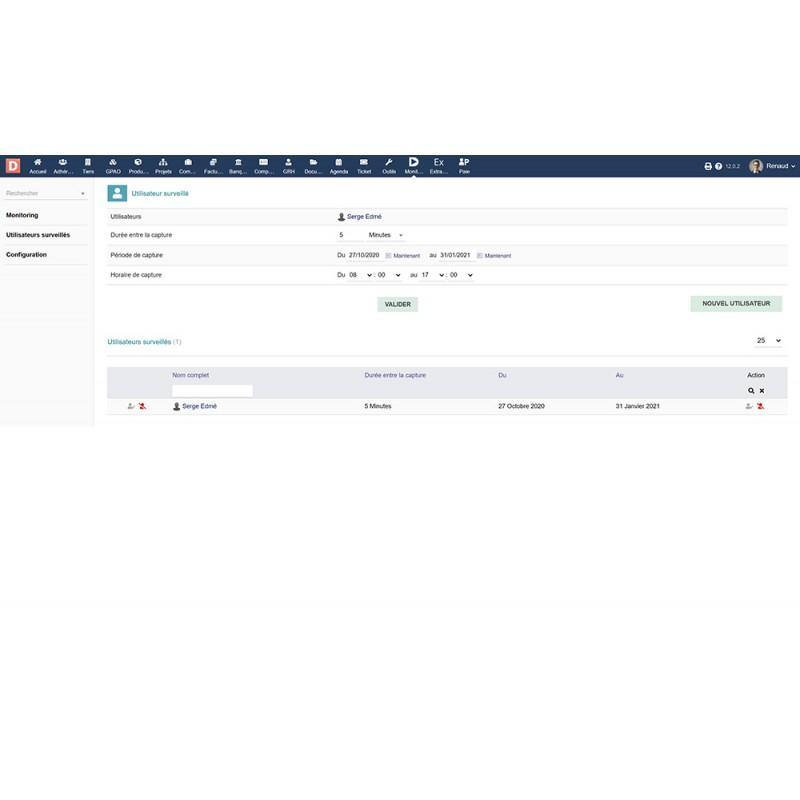
Task: Open the start hour 08 dropdown
Action: coord(359,274)
